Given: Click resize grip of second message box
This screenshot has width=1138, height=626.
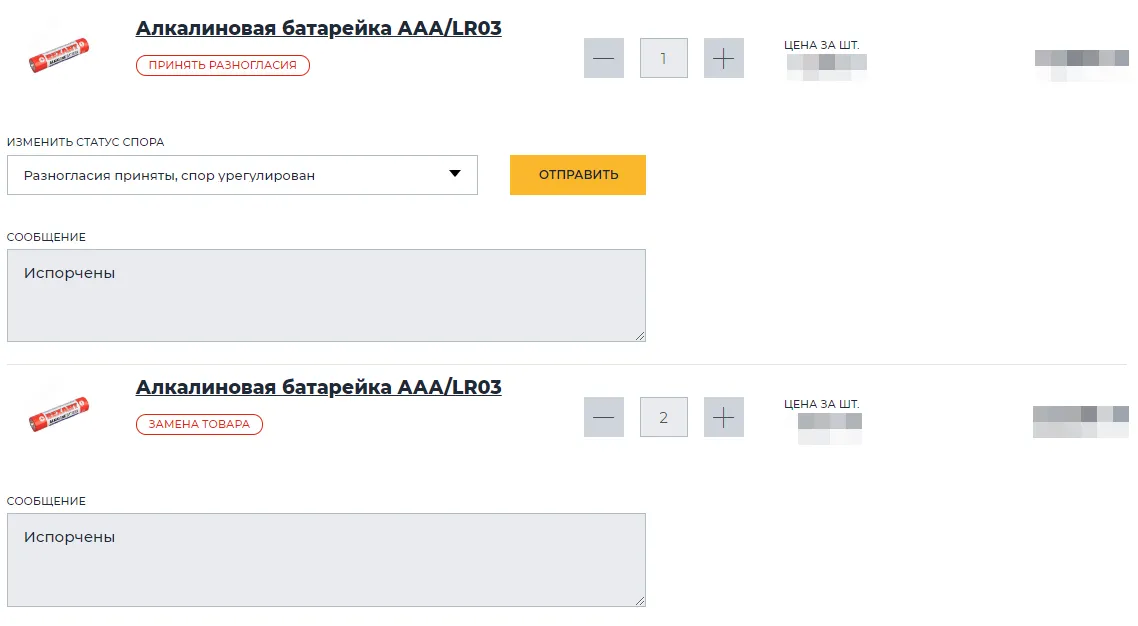Looking at the screenshot, I should point(640,600).
